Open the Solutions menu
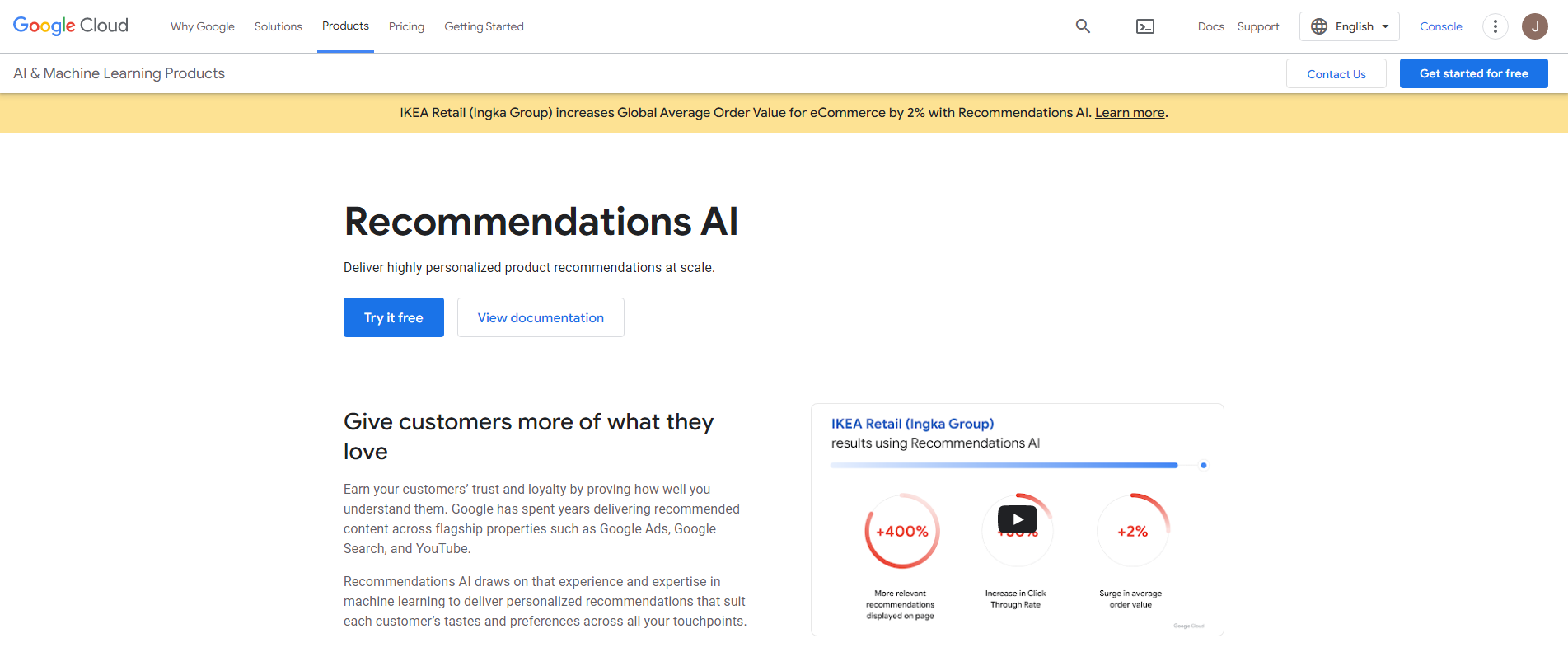The width and height of the screenshot is (1568, 671). 278,26
